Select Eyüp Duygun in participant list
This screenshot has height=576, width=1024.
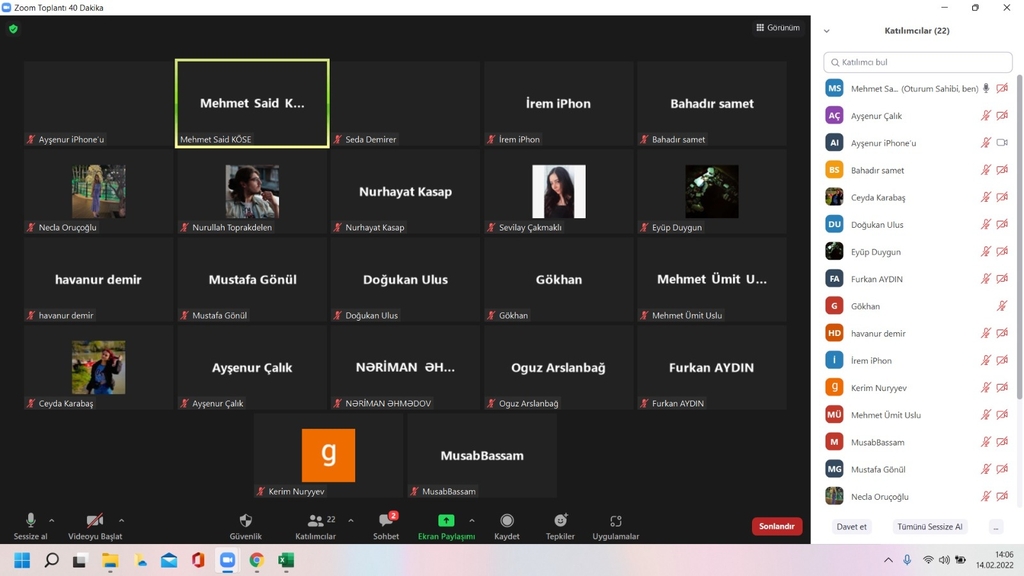(918, 251)
